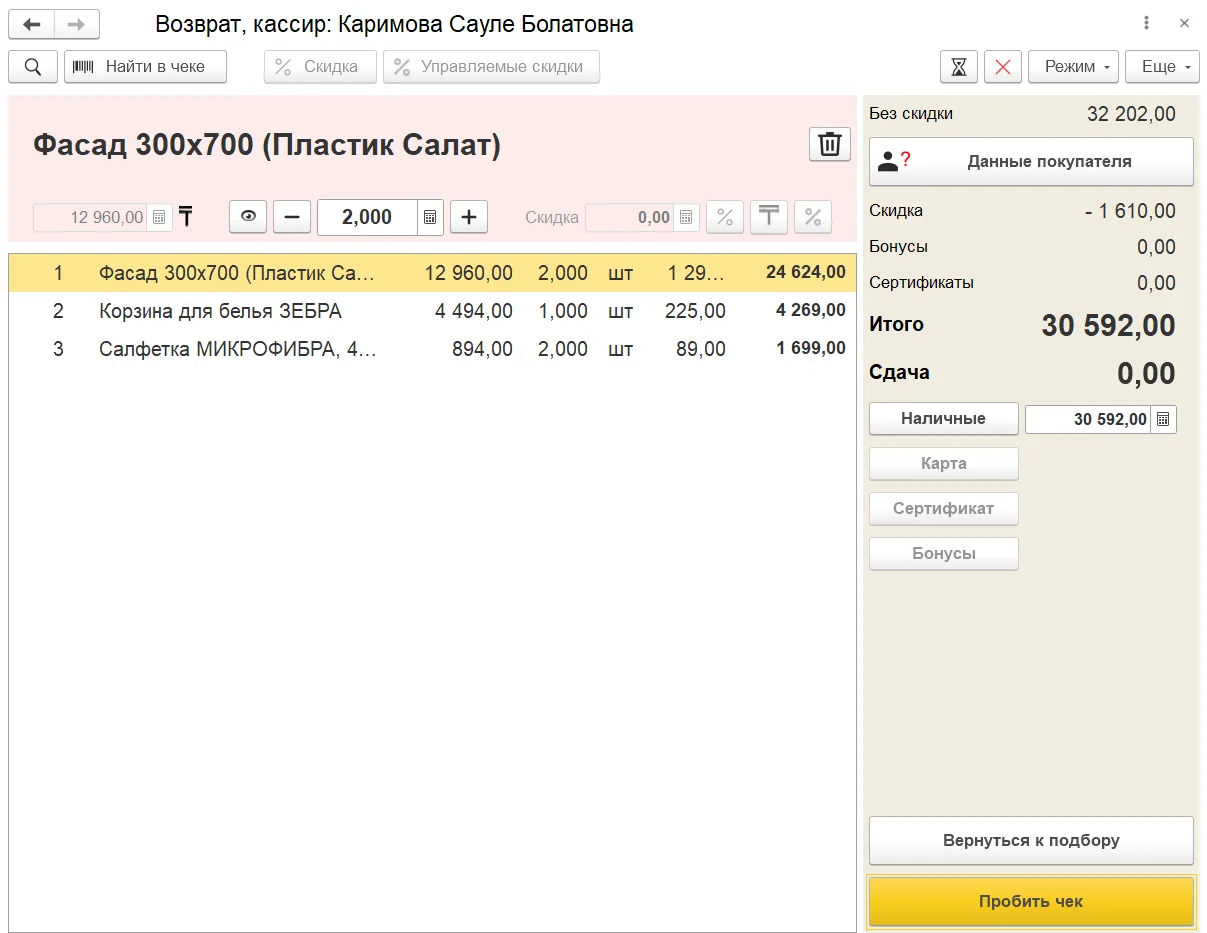1207x933 pixels.
Task: Click the sum 4 269,00 in the table
Action: [811, 311]
